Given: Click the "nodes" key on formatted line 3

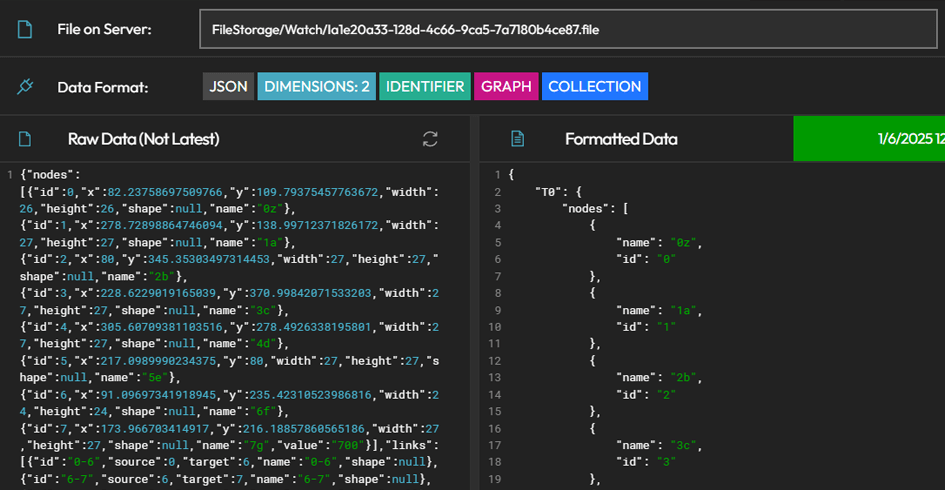Looking at the screenshot, I should (x=585, y=208).
